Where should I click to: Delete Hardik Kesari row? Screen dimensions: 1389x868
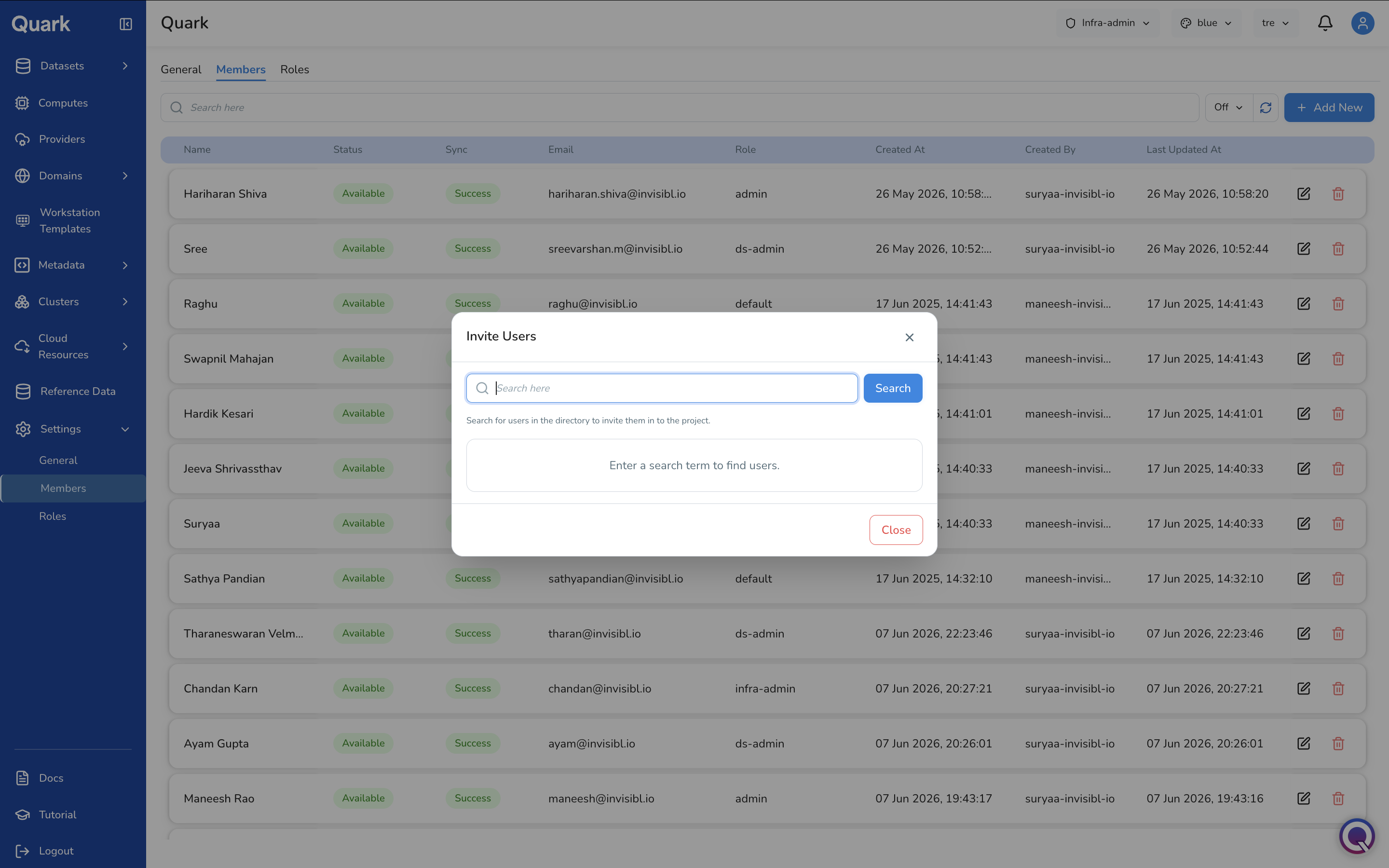pos(1338,413)
